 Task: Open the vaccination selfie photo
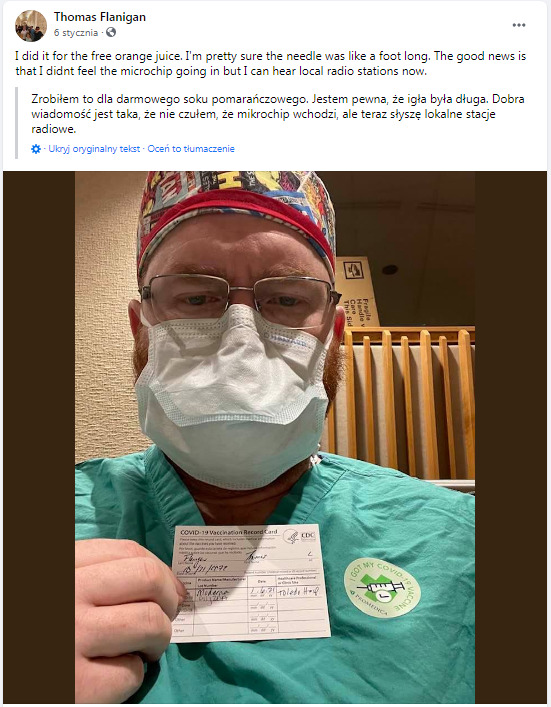pyautogui.click(x=275, y=437)
